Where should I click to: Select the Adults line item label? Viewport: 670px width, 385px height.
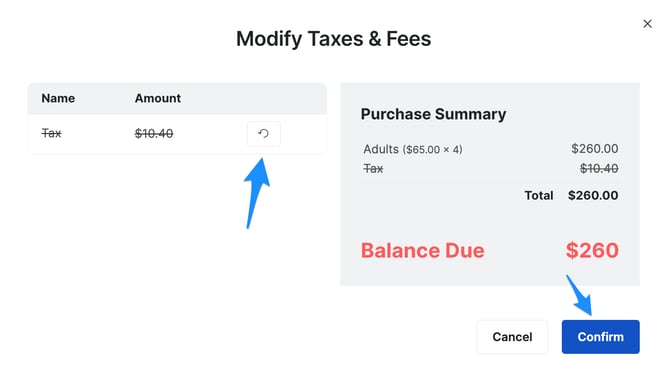[381, 149]
